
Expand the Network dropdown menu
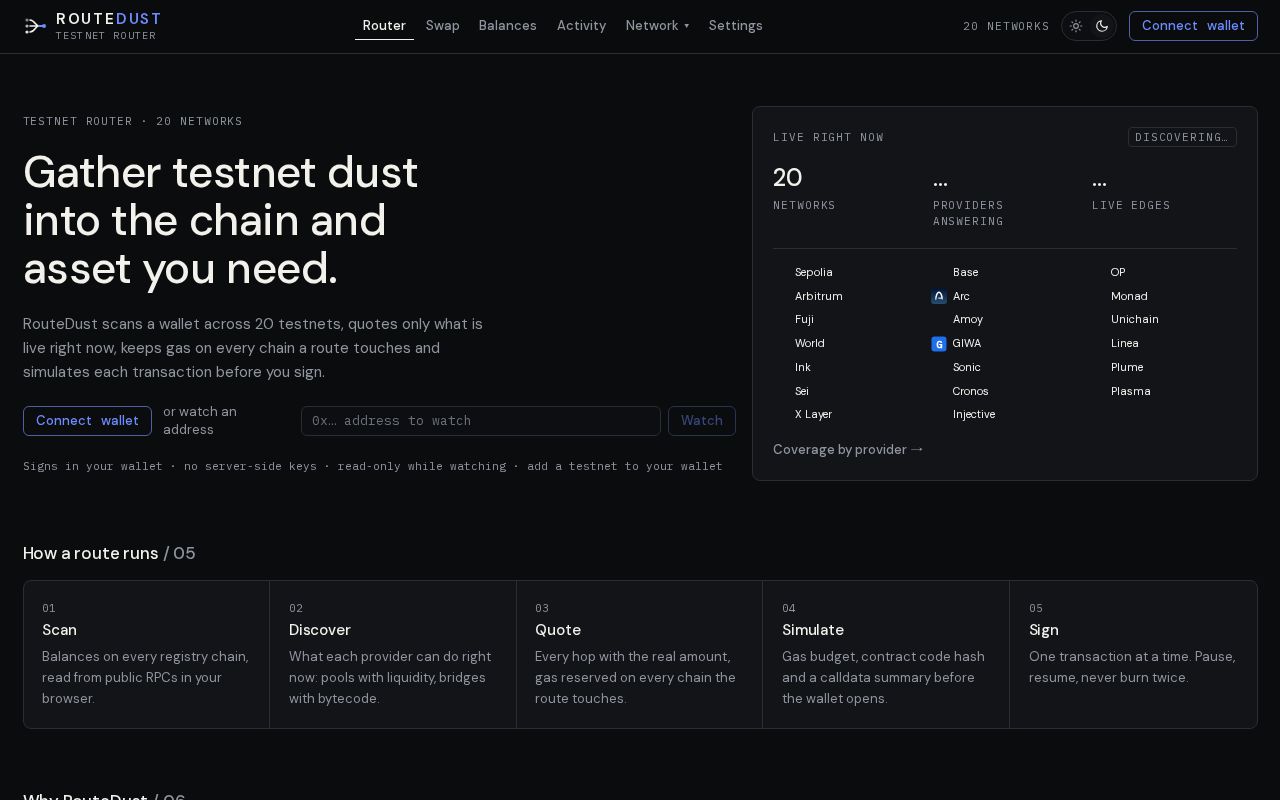pos(657,26)
